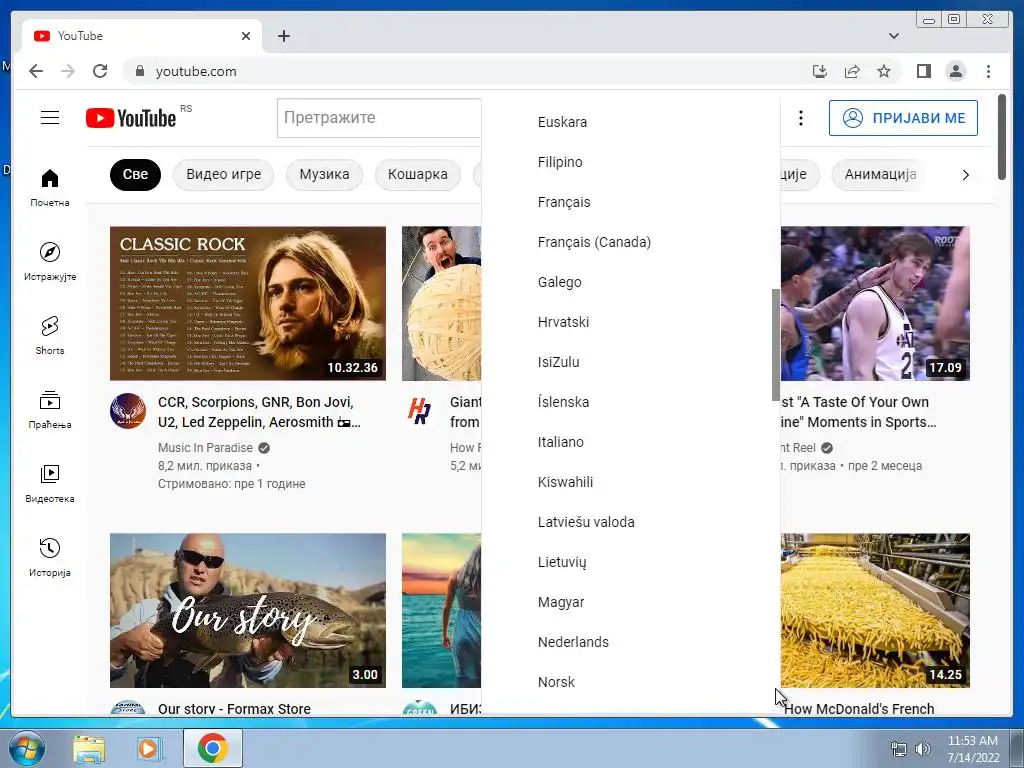Open Праћења subscriptions in sidebar

(x=50, y=409)
